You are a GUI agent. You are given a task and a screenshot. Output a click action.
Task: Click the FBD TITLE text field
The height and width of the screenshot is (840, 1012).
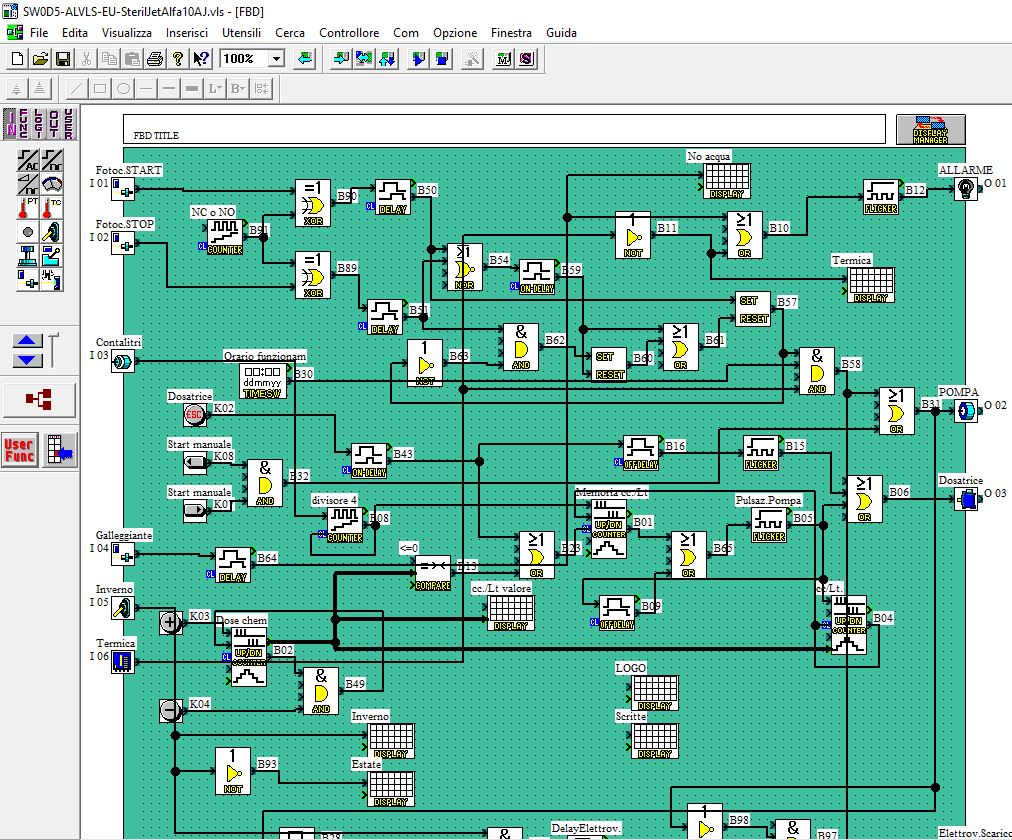click(x=400, y=128)
